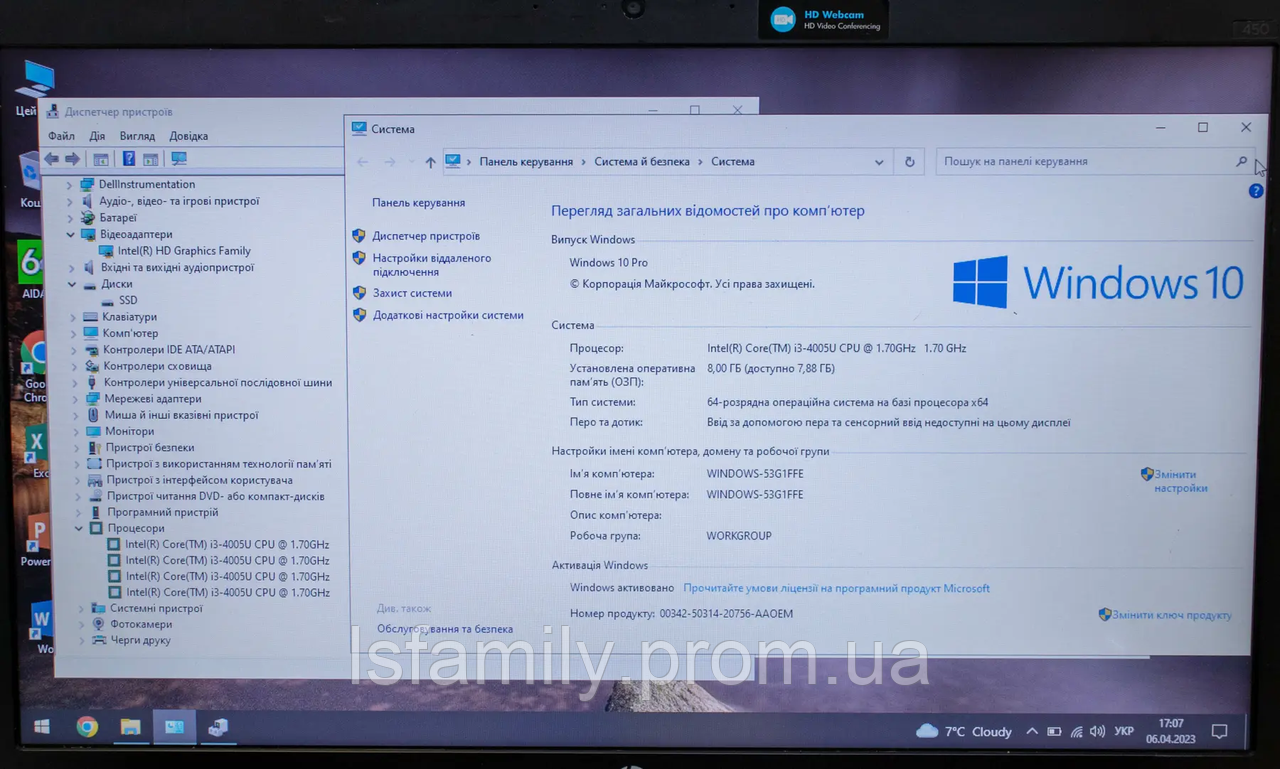Open help via the blue question mark icon
1280x769 pixels.
1256,191
